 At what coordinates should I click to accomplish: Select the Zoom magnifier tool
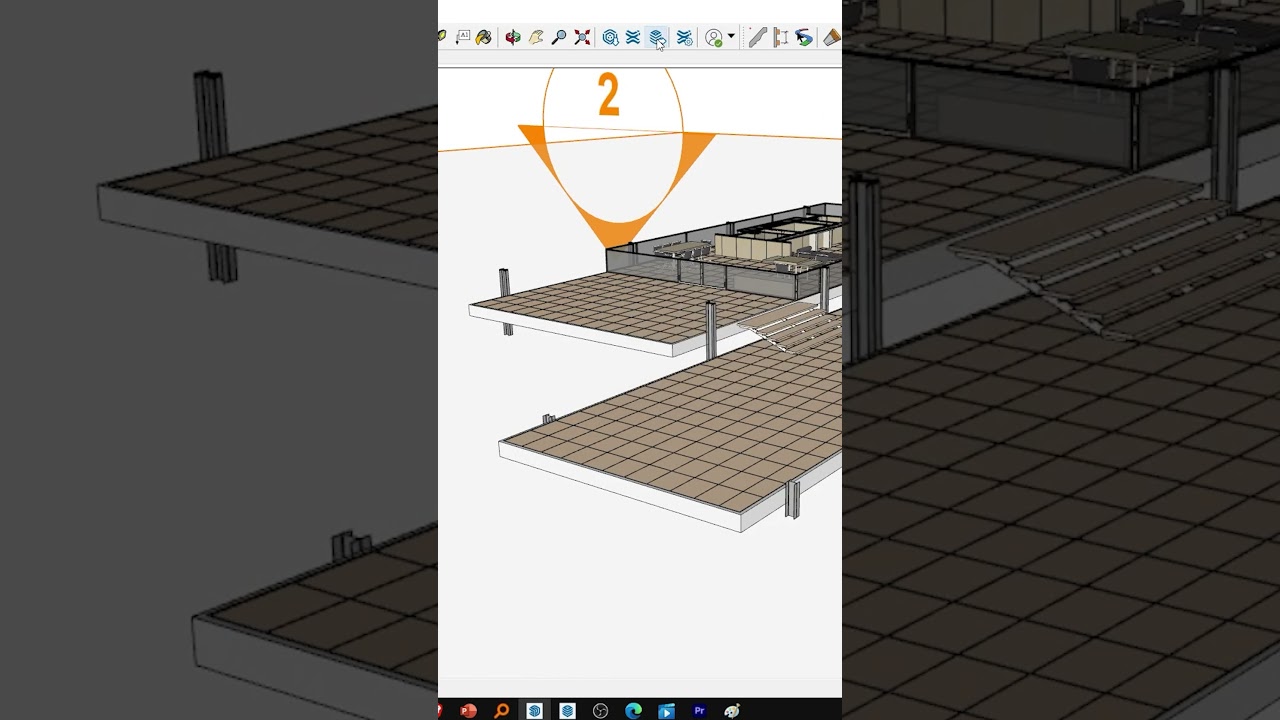559,37
